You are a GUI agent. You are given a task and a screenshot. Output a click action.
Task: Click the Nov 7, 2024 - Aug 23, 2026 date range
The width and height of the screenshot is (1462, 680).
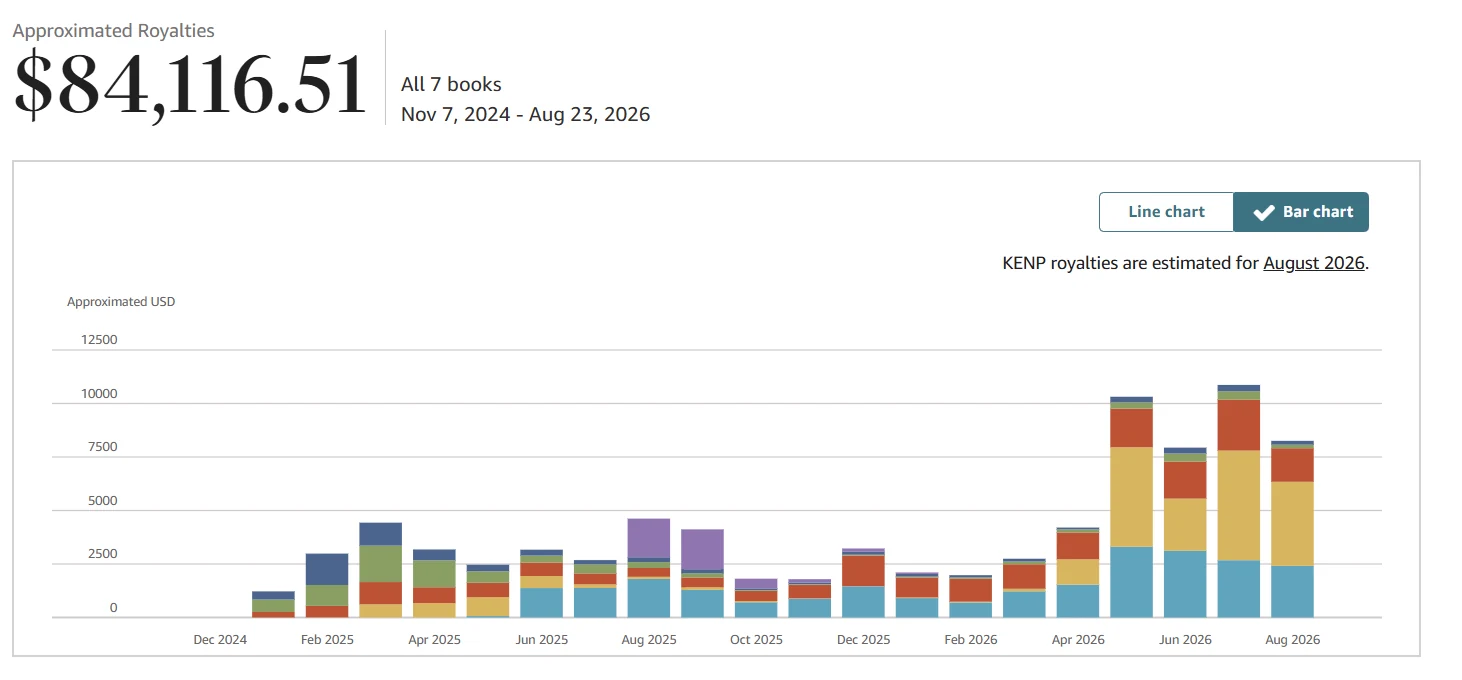coord(525,114)
